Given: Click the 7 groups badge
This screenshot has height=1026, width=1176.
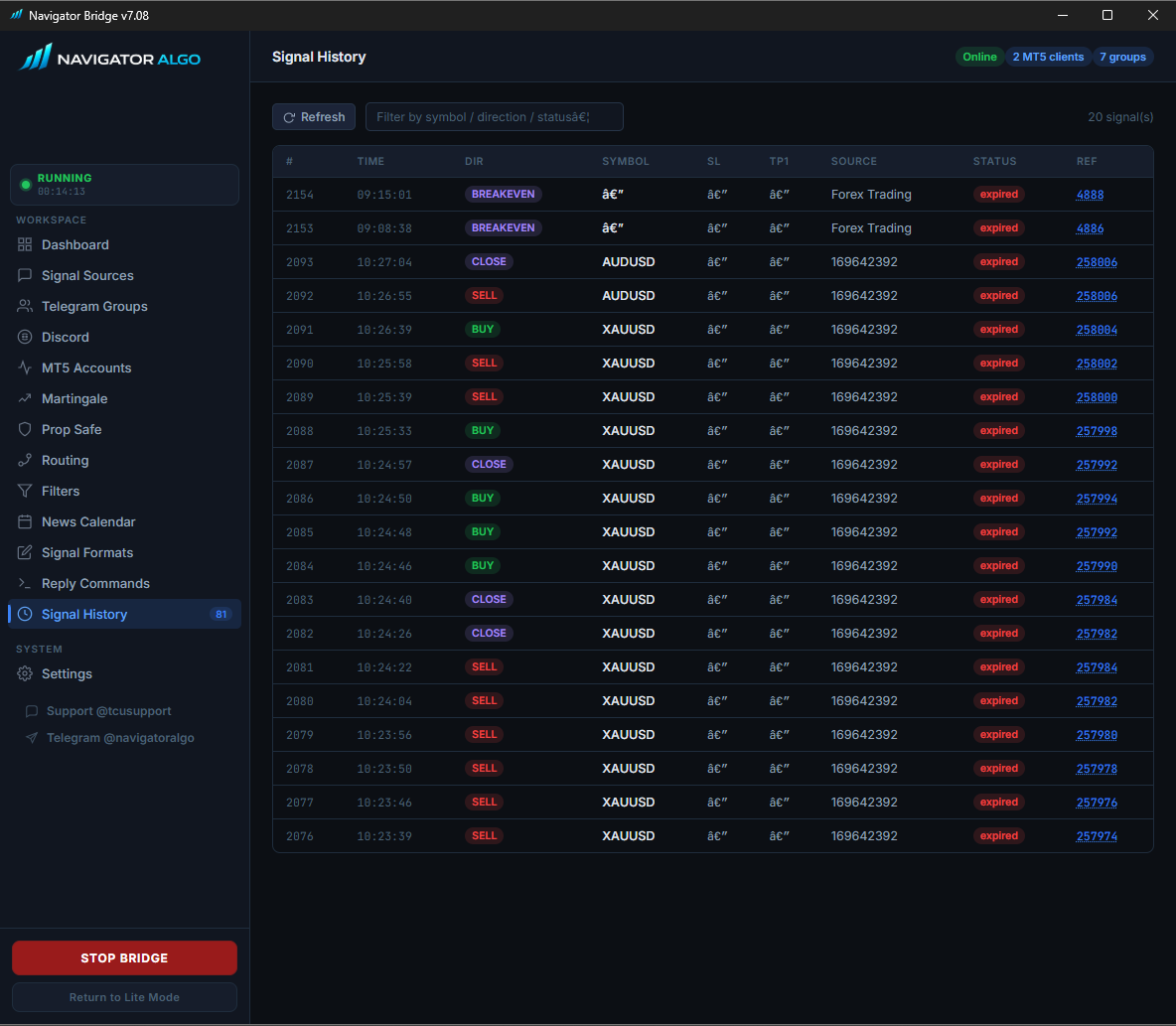Looking at the screenshot, I should point(1122,57).
